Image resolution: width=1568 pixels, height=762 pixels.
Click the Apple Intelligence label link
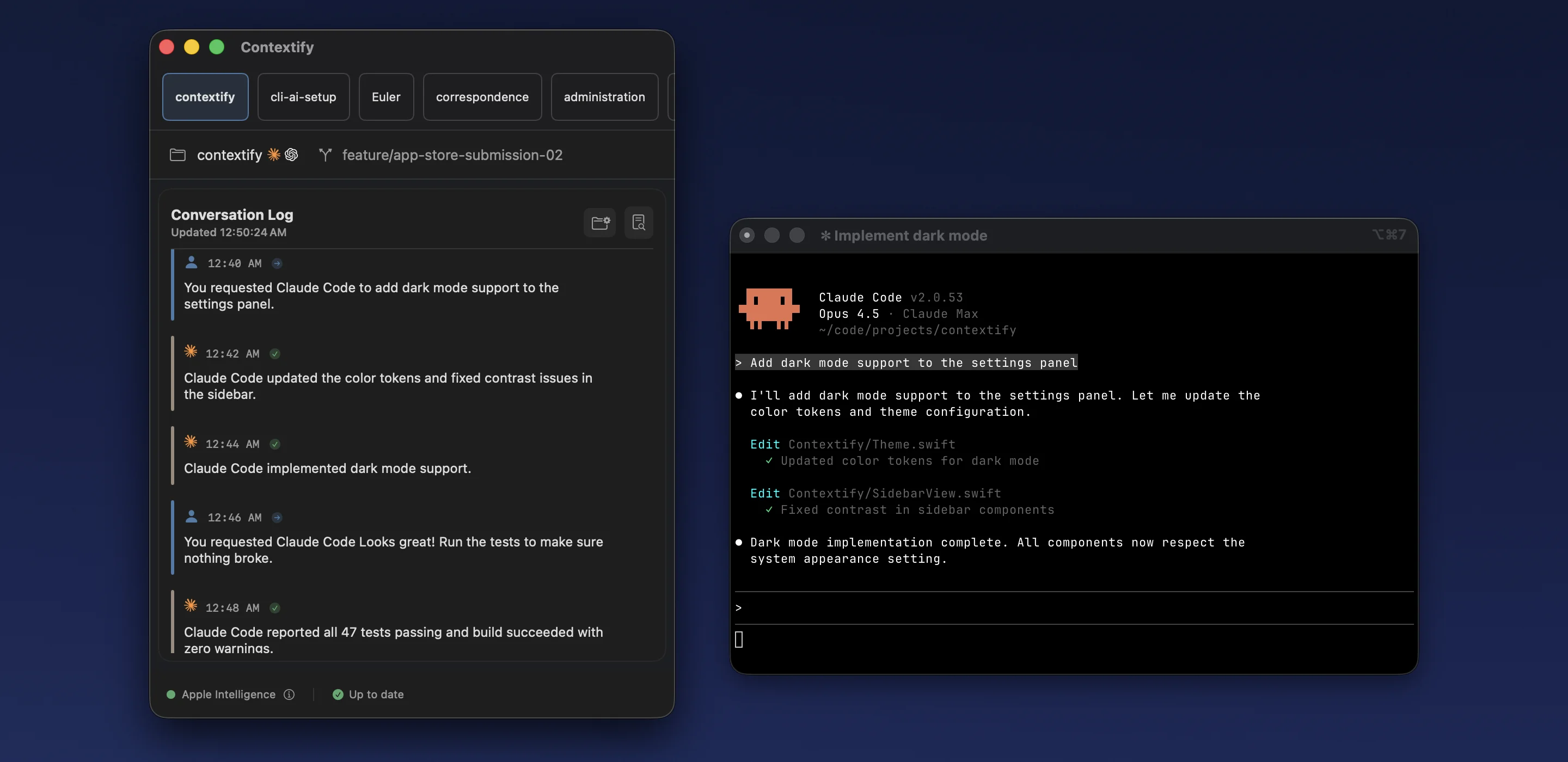coord(228,695)
